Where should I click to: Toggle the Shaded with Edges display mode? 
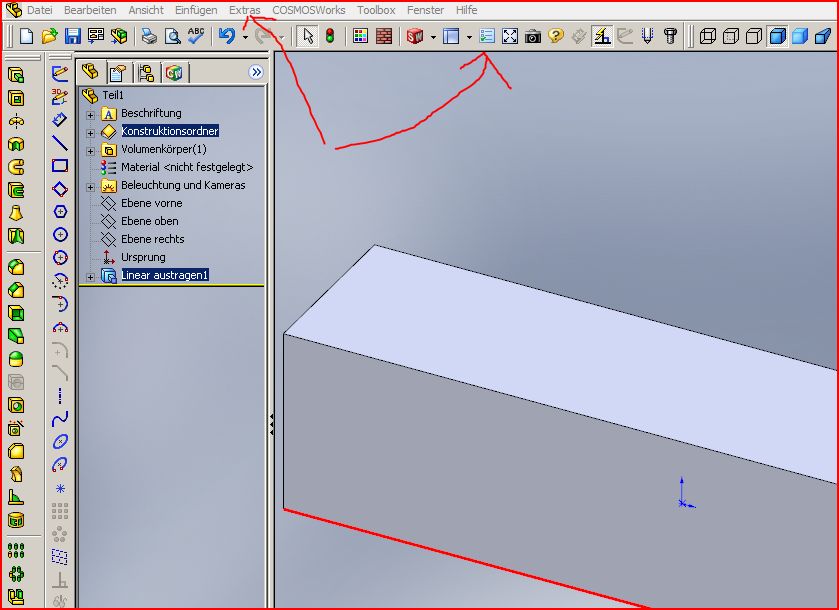coord(777,37)
